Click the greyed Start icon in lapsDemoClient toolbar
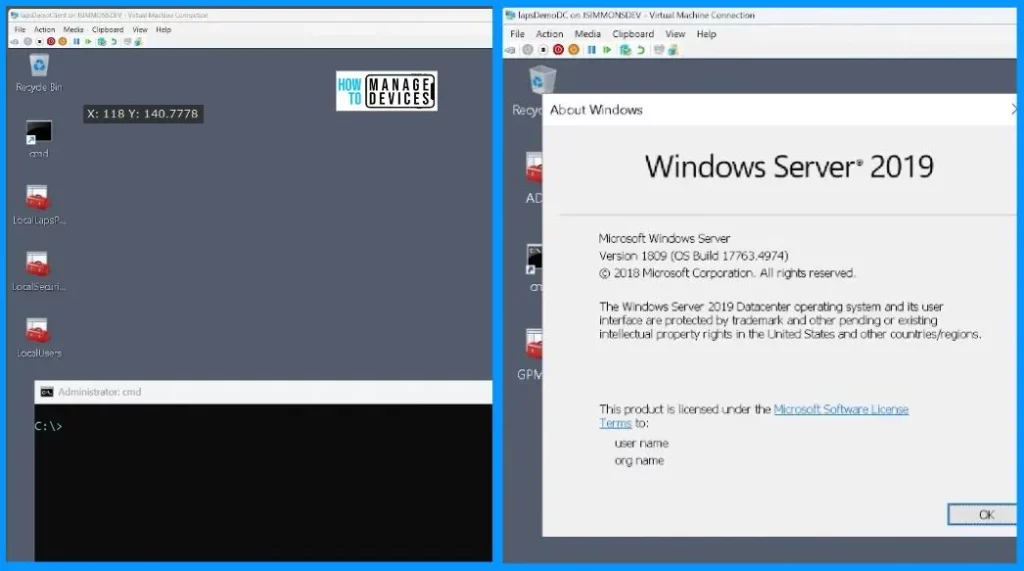Screen dimensions: 1024x571 tap(27, 42)
